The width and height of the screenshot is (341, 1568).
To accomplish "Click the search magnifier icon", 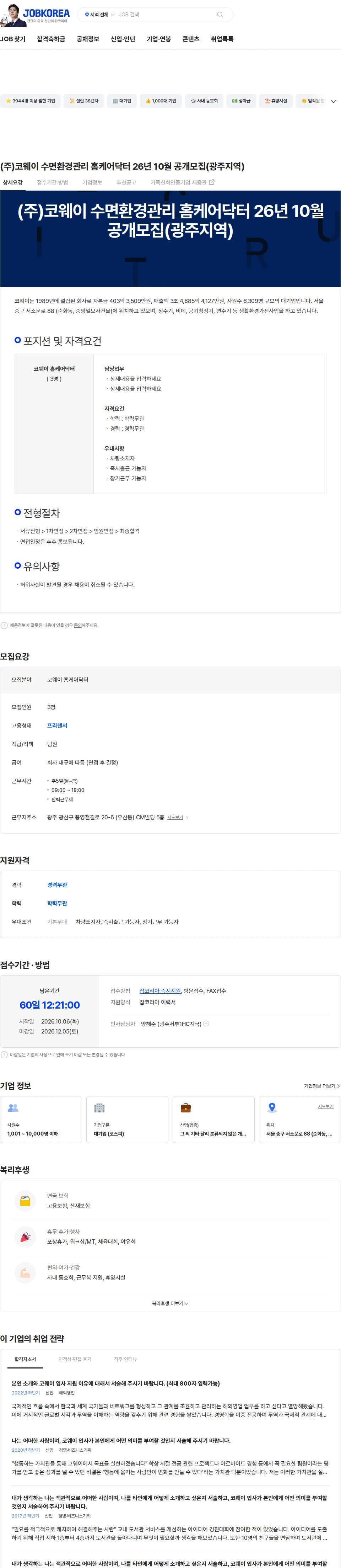I will click(220, 15).
